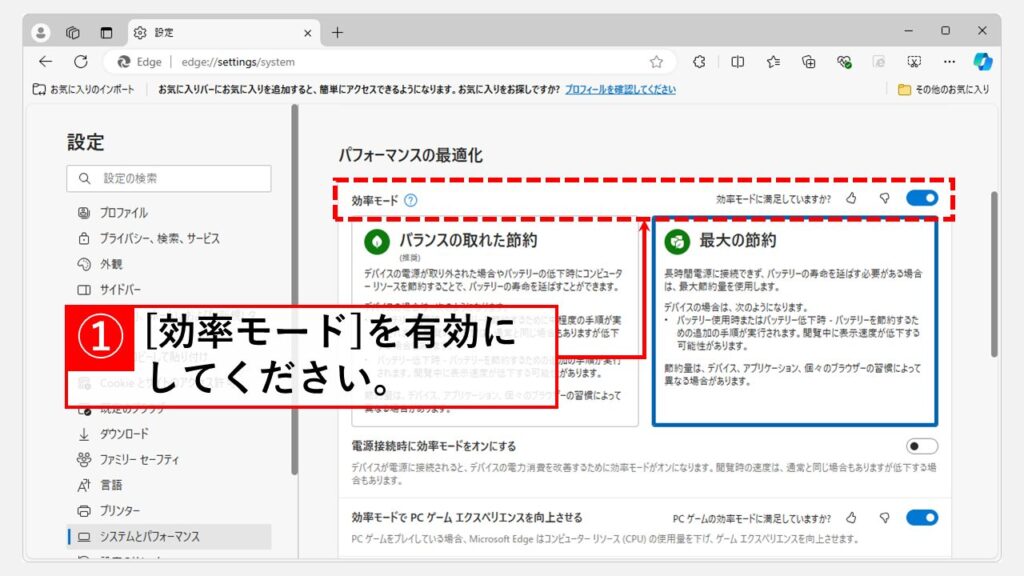Give thumbs down for PC game efficiency mode

(884, 518)
